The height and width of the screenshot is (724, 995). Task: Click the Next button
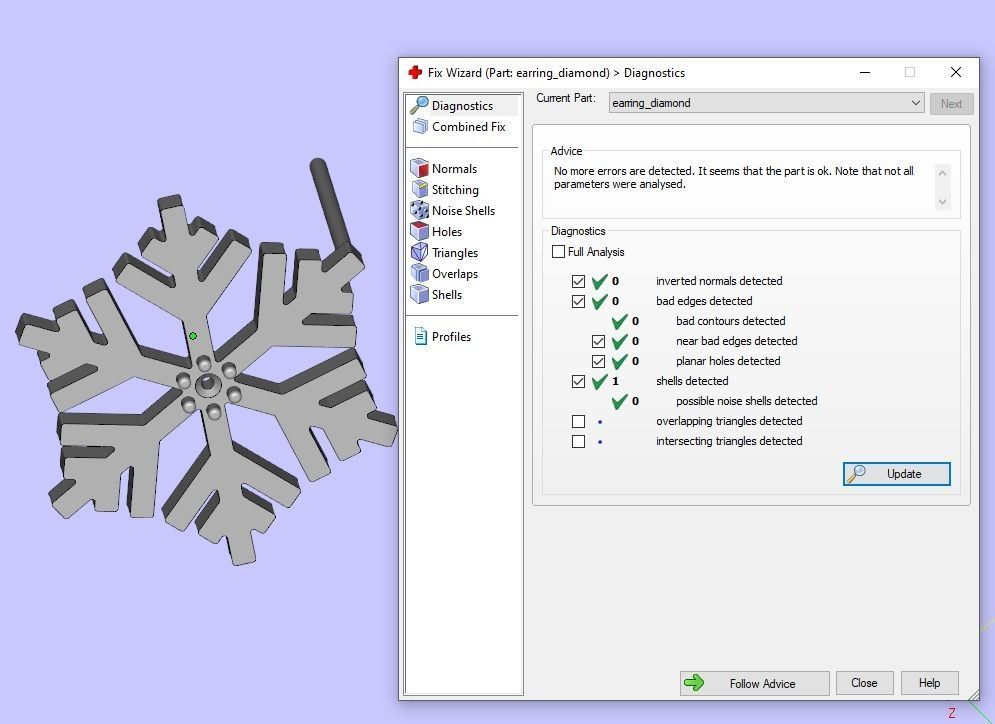coord(951,103)
